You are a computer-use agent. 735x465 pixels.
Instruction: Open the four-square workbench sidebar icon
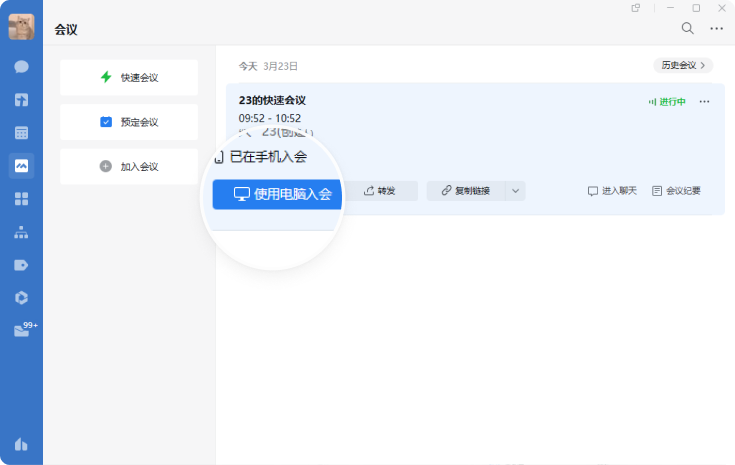point(21,198)
